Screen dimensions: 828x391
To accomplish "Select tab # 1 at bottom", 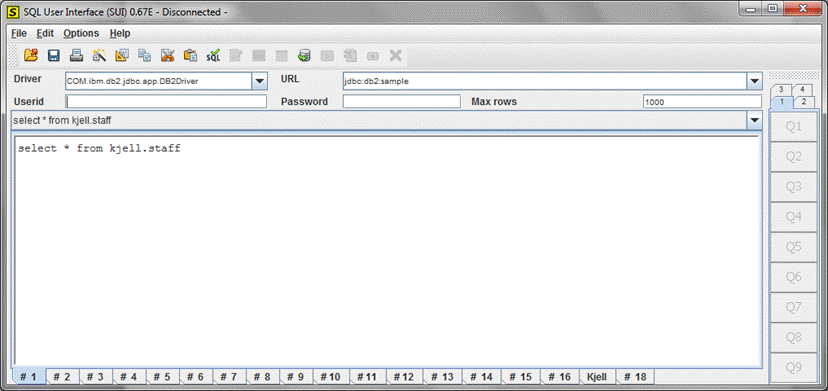I will pos(28,377).
